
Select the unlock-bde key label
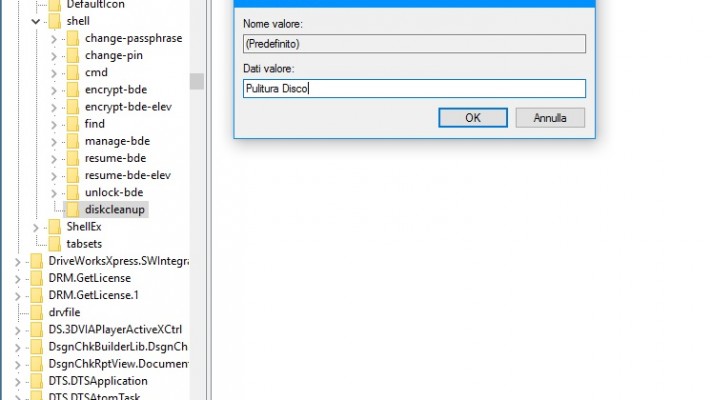[x=114, y=193]
